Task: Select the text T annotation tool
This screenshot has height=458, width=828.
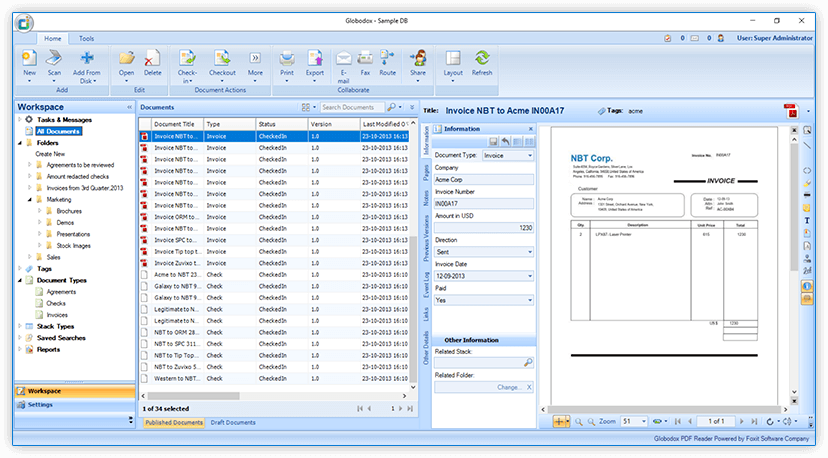Action: point(807,221)
